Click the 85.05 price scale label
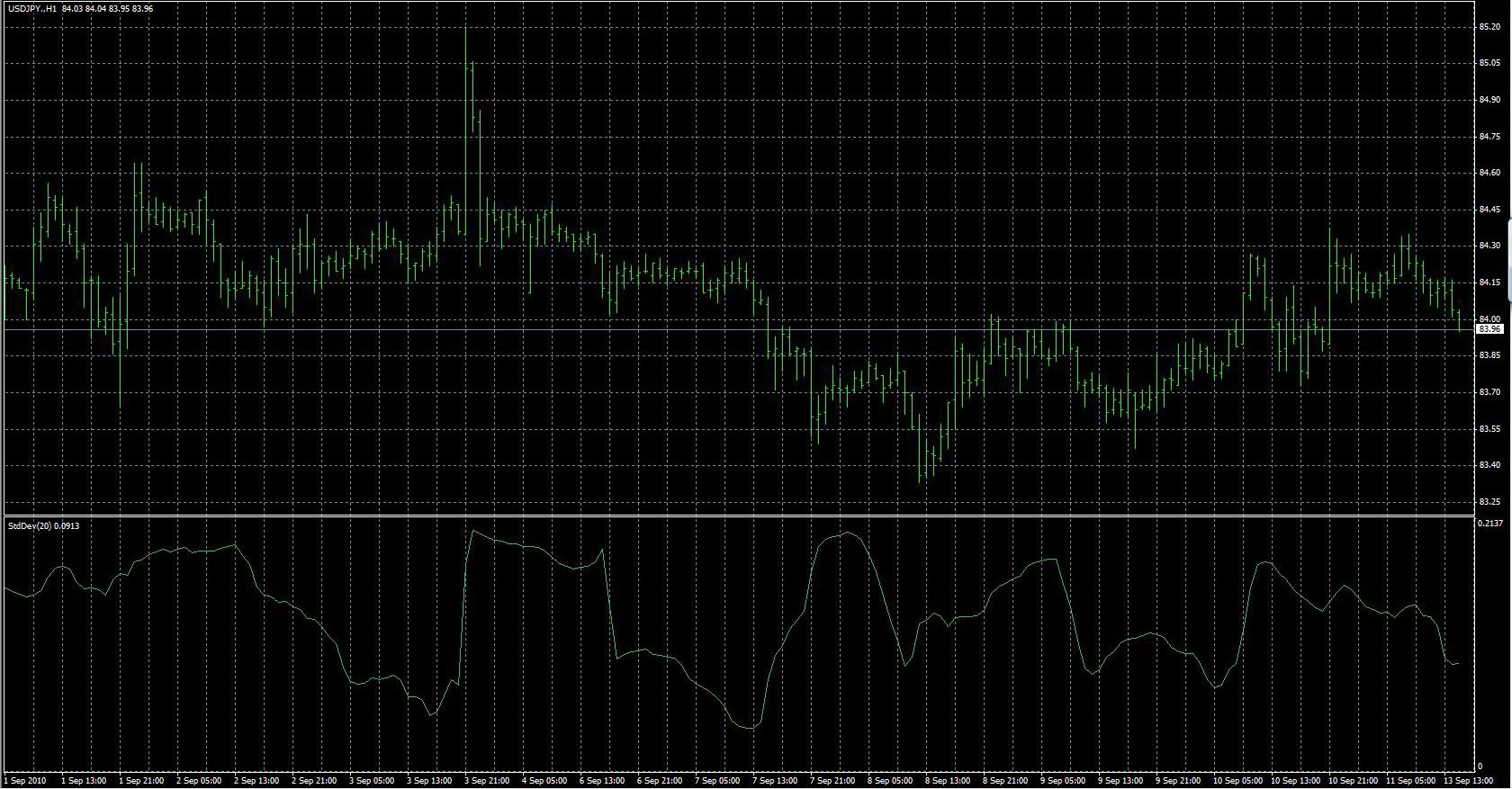This screenshot has width=1512, height=789. coord(1489,63)
